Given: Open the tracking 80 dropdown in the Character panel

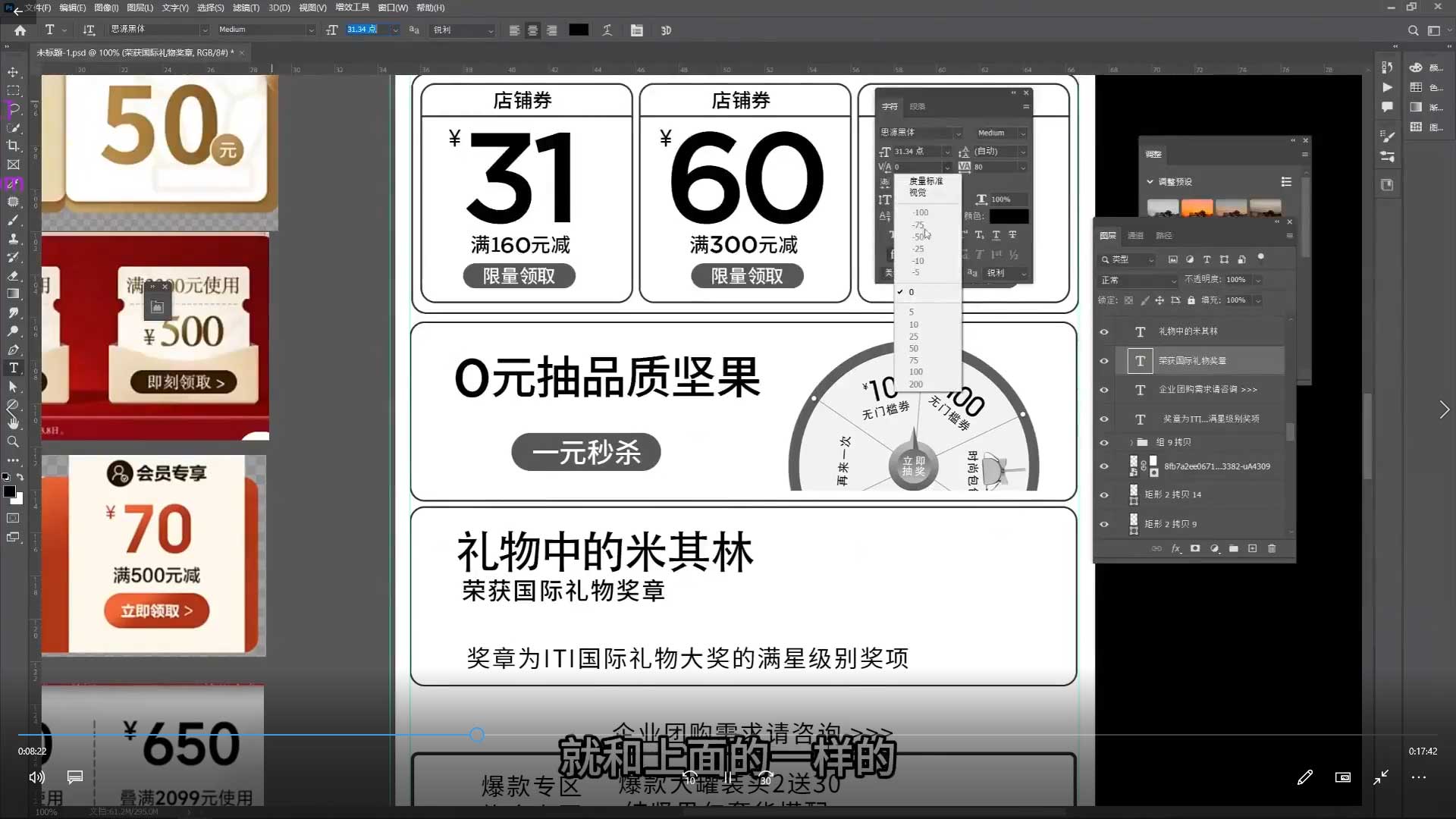Looking at the screenshot, I should click(1023, 167).
